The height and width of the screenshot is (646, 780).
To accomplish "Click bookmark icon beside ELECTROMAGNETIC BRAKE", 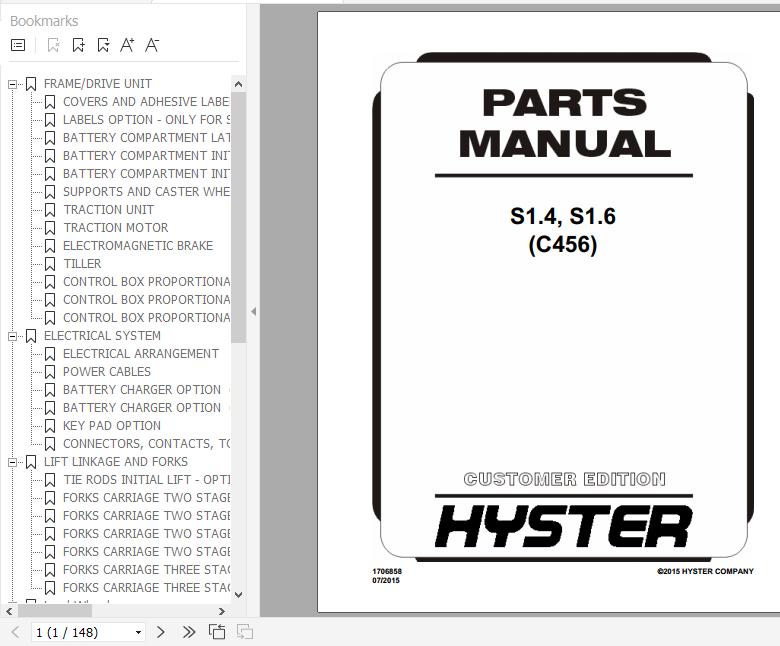I will point(50,246).
